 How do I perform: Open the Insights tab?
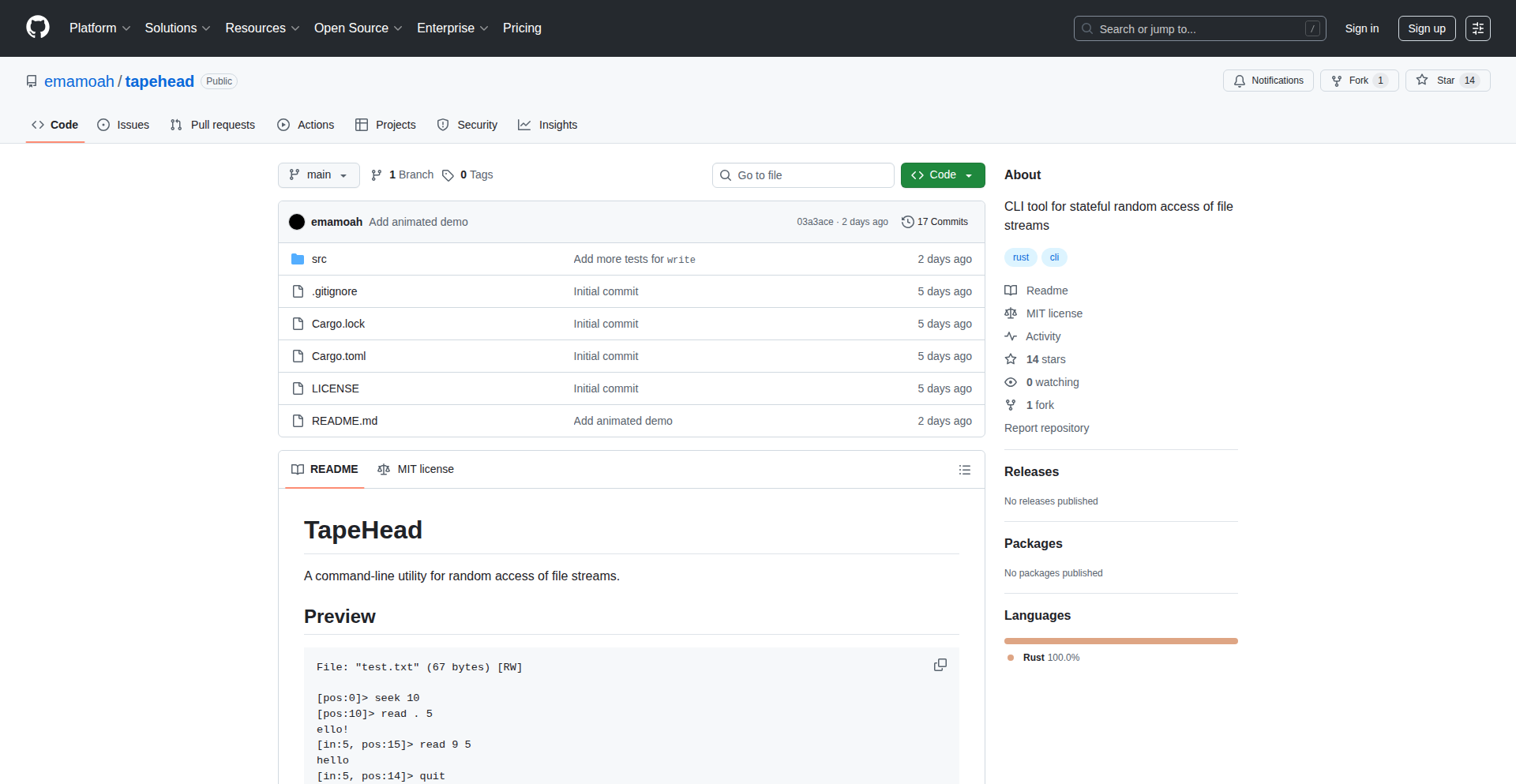[x=548, y=125]
